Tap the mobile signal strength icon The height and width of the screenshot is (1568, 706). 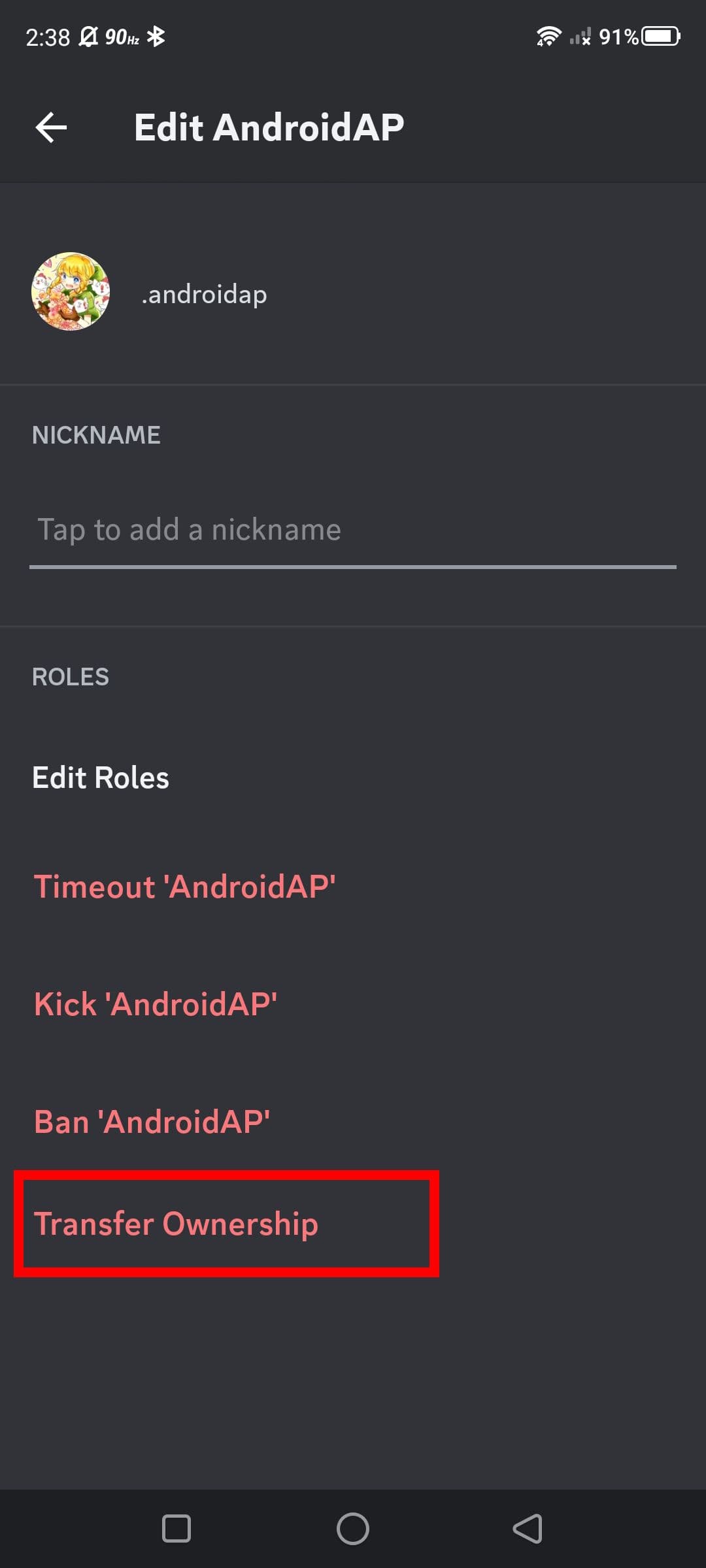click(x=580, y=37)
